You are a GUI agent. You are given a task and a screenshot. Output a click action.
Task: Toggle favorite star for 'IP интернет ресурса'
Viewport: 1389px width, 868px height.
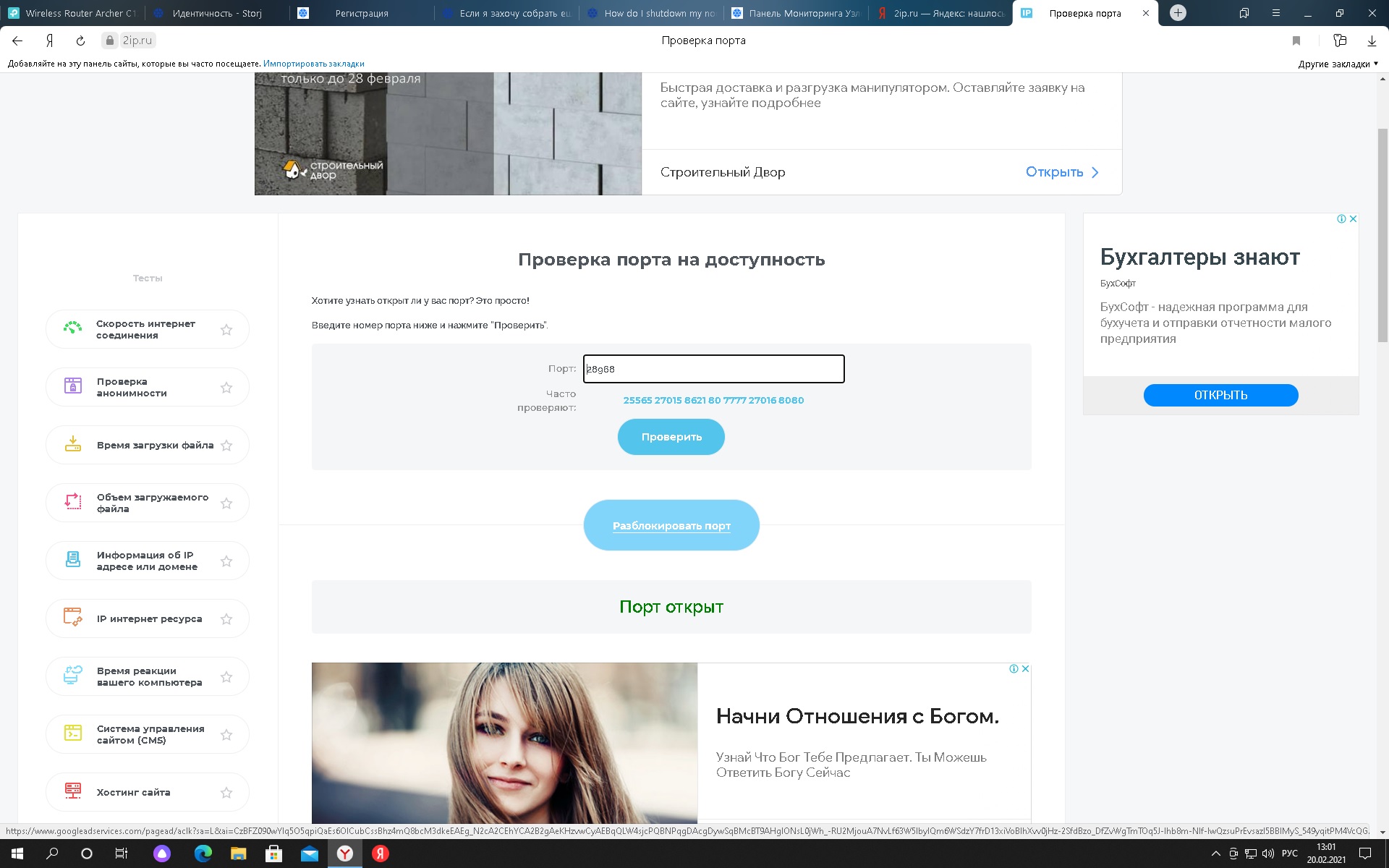(226, 619)
